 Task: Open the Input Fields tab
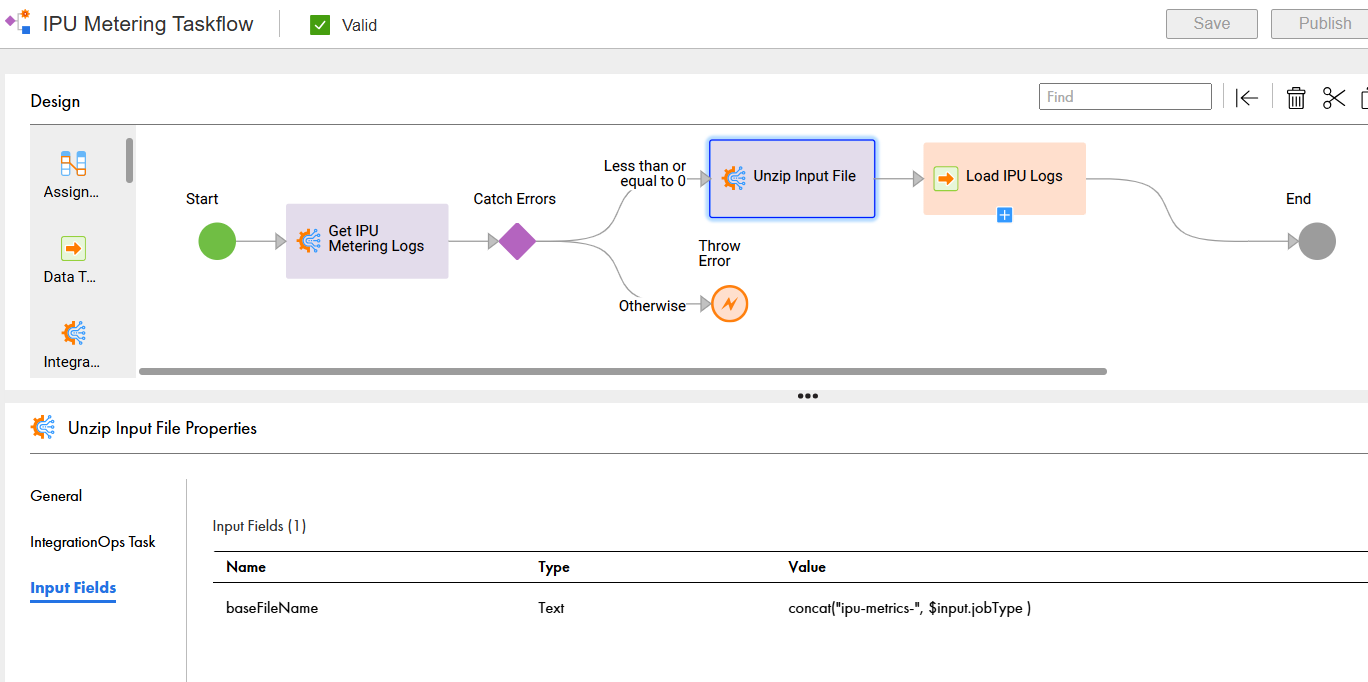(73, 588)
